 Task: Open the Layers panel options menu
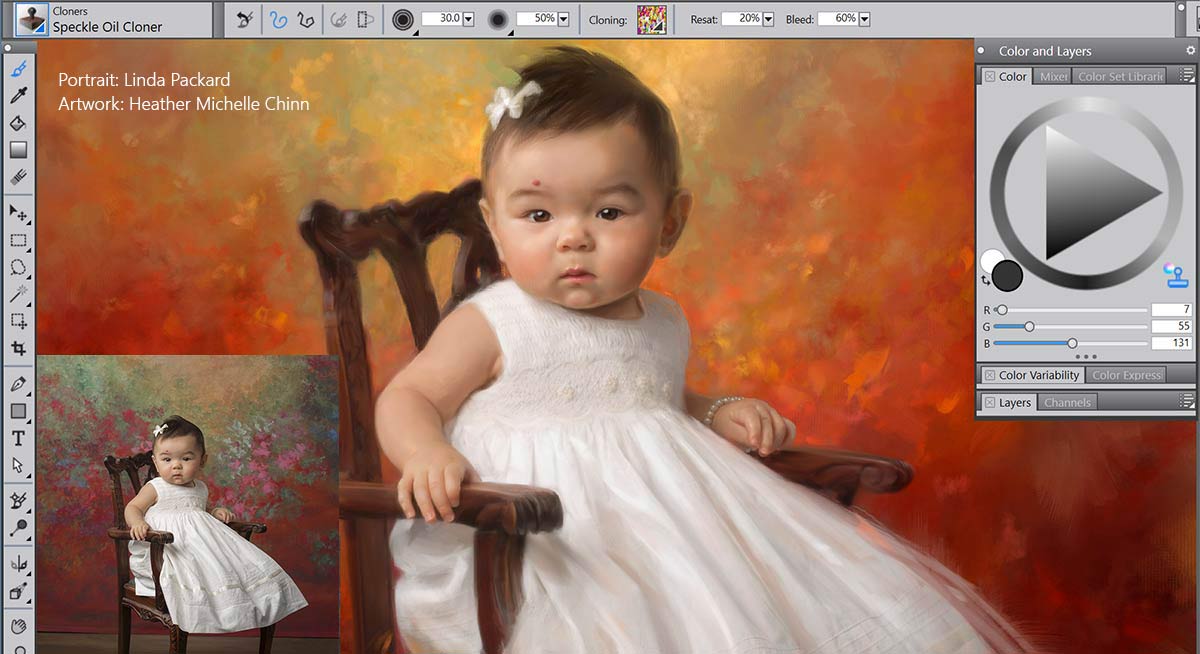click(1186, 401)
